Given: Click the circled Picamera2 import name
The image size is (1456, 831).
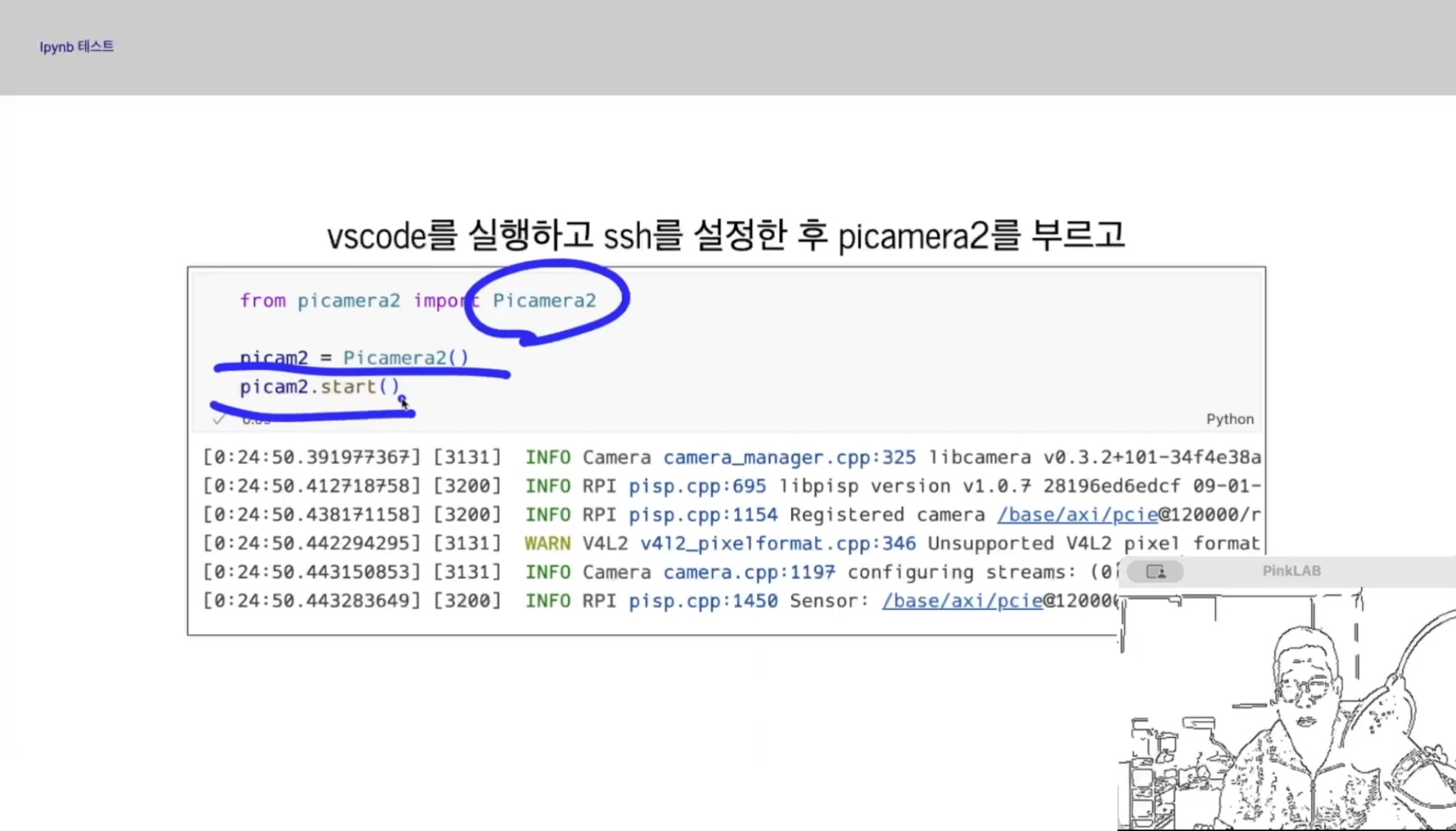Looking at the screenshot, I should pyautogui.click(x=544, y=301).
